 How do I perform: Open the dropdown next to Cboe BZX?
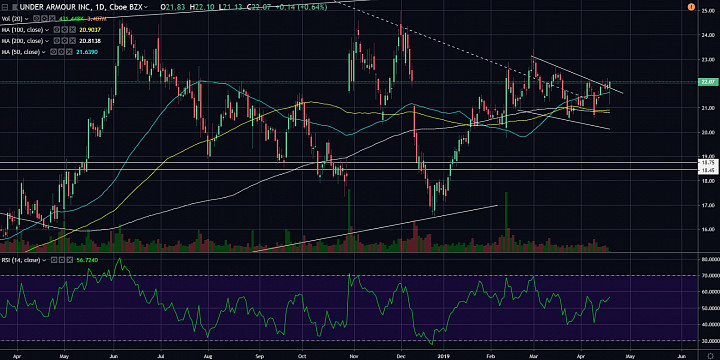tap(146, 7)
